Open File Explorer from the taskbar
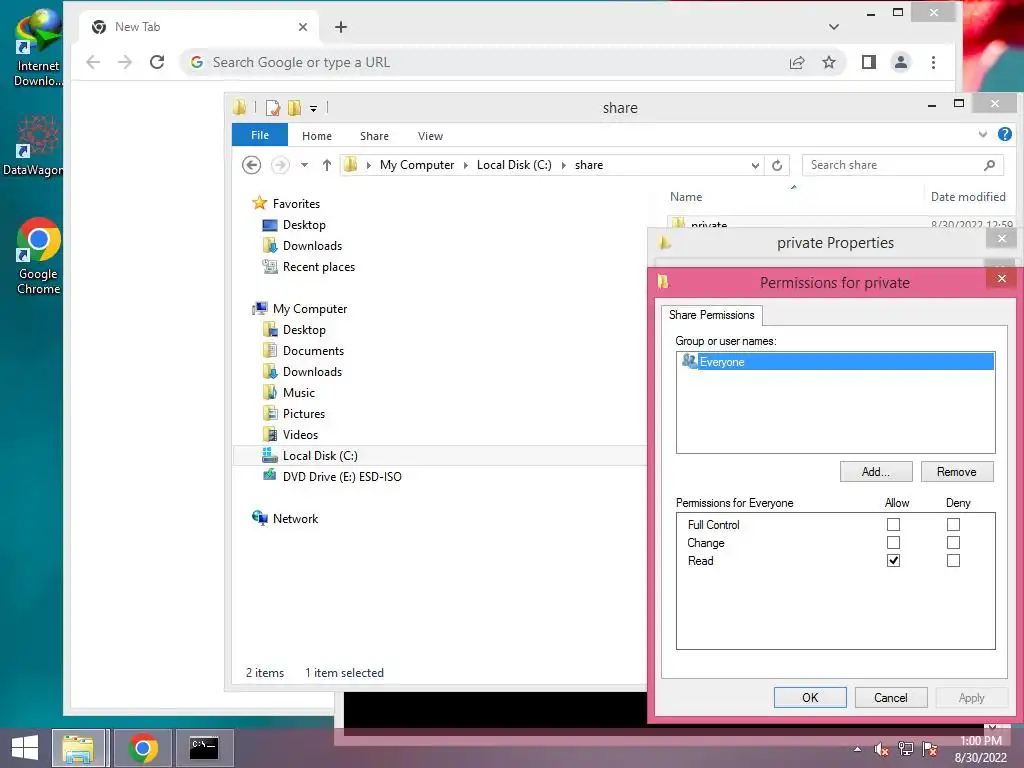This screenshot has height=768, width=1024. point(78,748)
